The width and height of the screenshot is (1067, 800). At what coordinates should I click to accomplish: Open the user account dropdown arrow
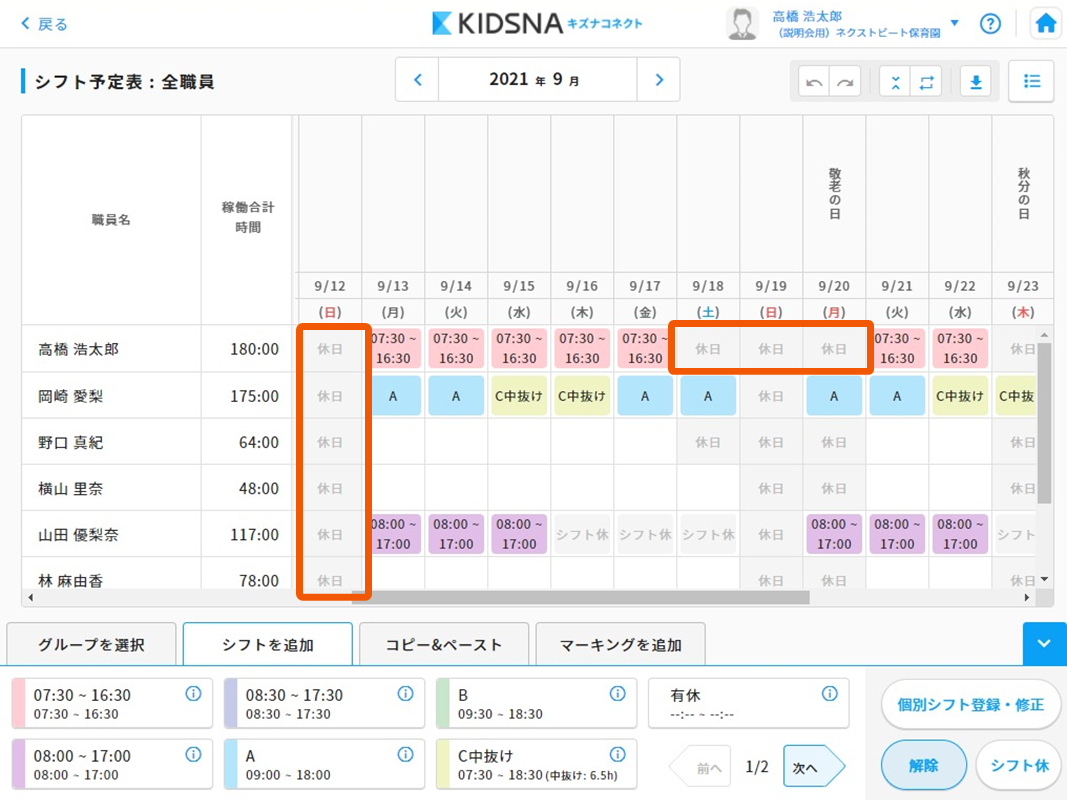[954, 23]
